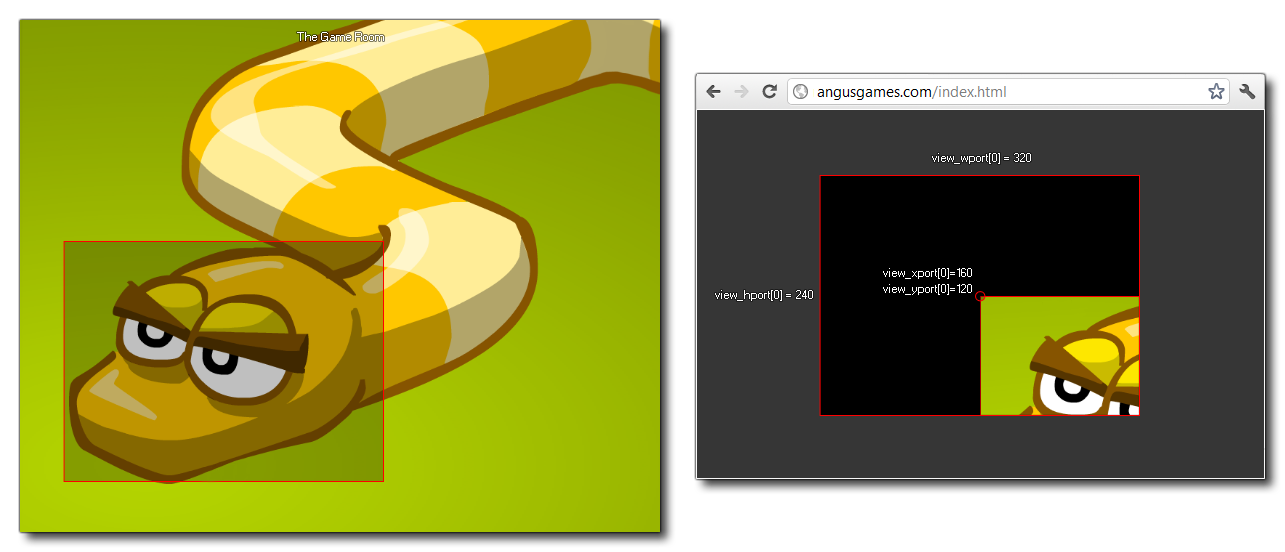The width and height of the screenshot is (1285, 552).
Task: Focus the angusgames.com/index.html address bar
Action: coord(1000,92)
